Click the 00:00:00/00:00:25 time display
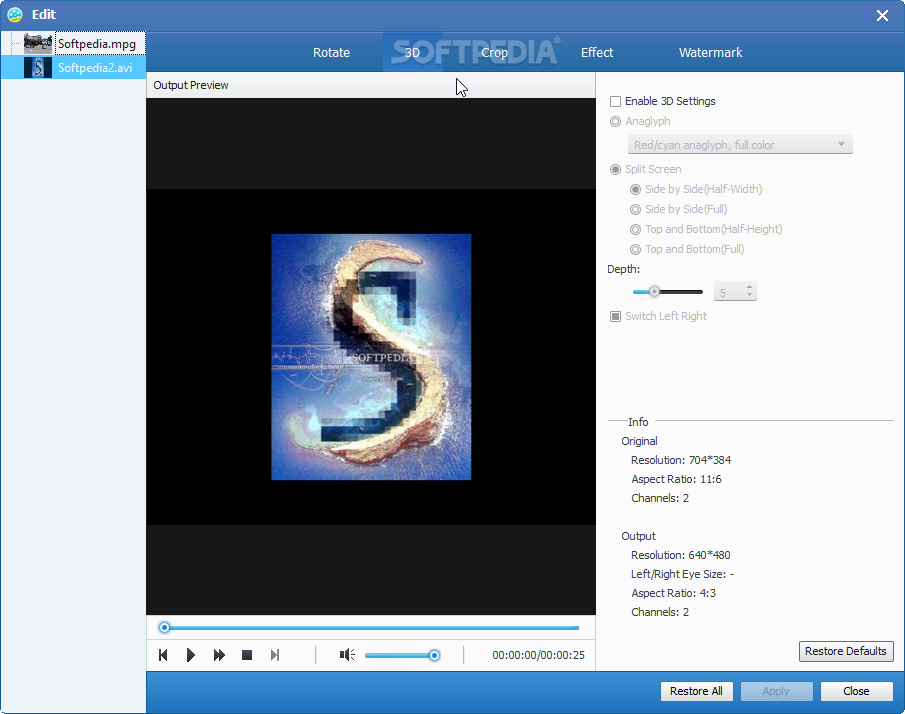 tap(538, 655)
